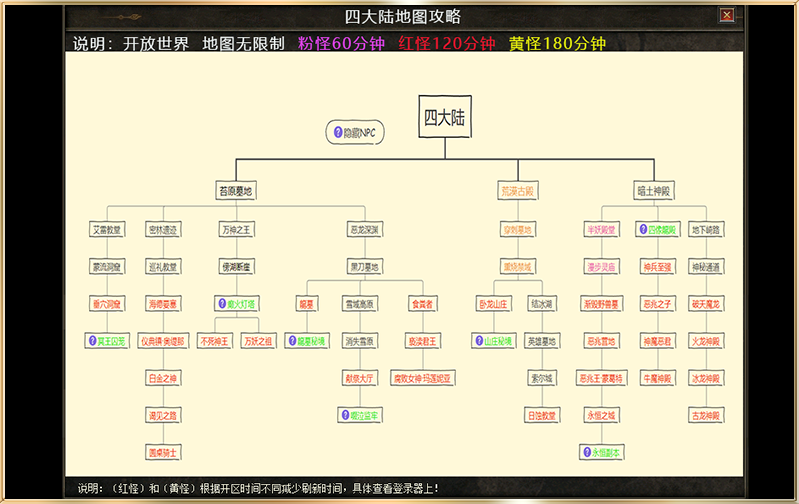Click the 不死神王 boss node
799x504 pixels.
point(215,341)
